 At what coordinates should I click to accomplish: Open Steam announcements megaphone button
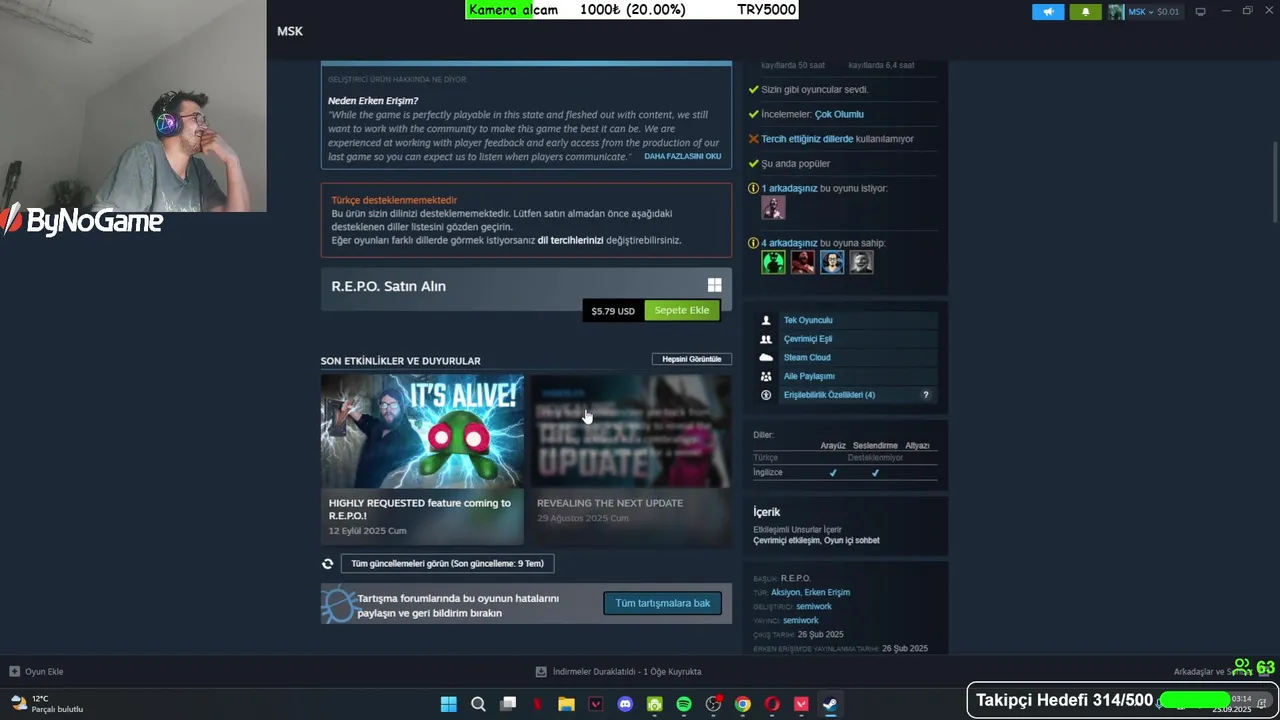(x=1048, y=12)
